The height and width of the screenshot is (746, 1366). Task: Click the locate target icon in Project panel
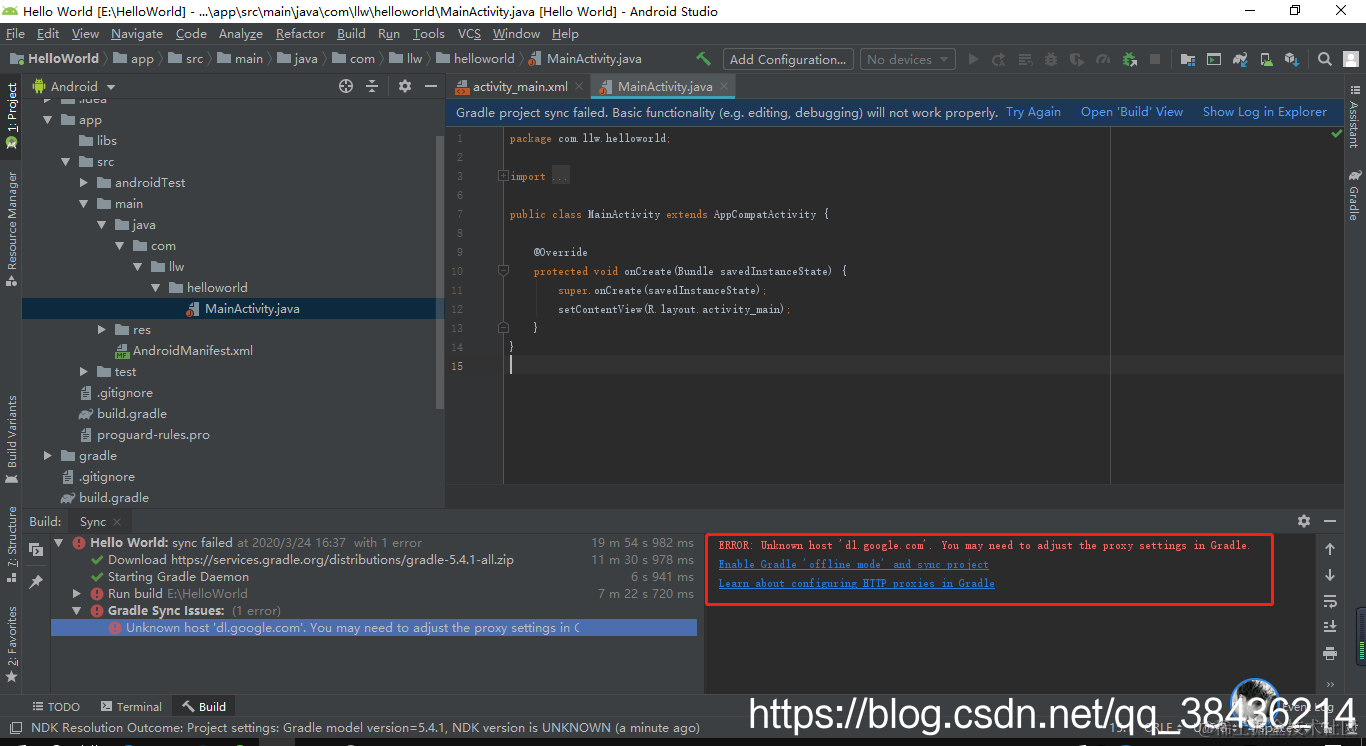[346, 86]
